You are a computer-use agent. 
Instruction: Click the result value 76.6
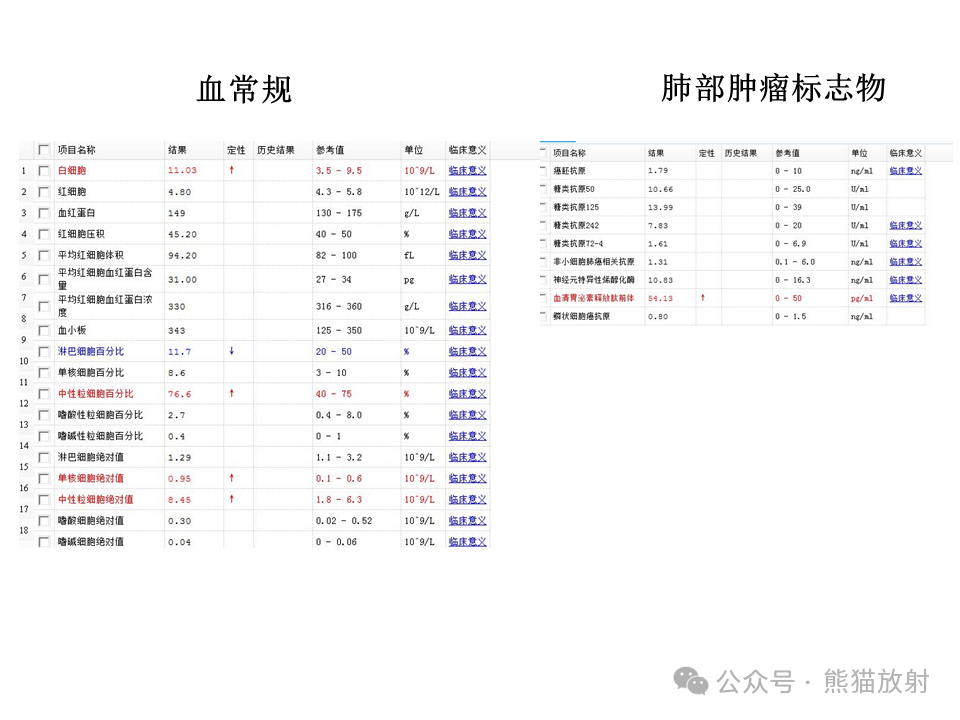[179, 394]
